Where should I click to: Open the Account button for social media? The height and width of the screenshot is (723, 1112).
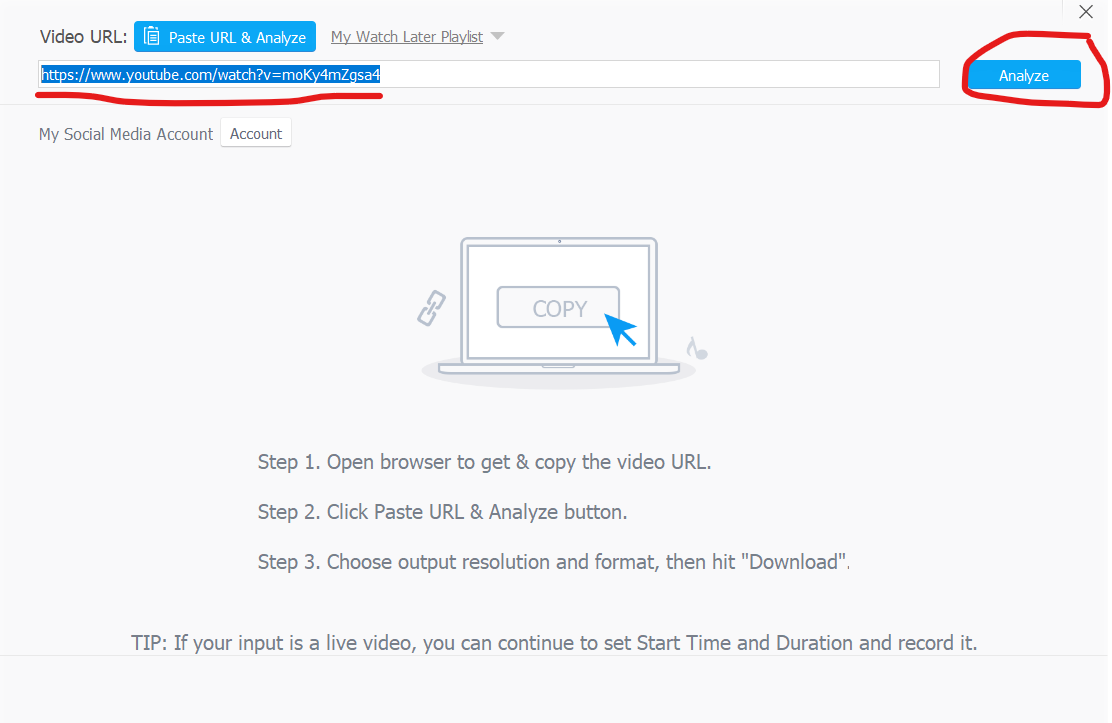[256, 134]
